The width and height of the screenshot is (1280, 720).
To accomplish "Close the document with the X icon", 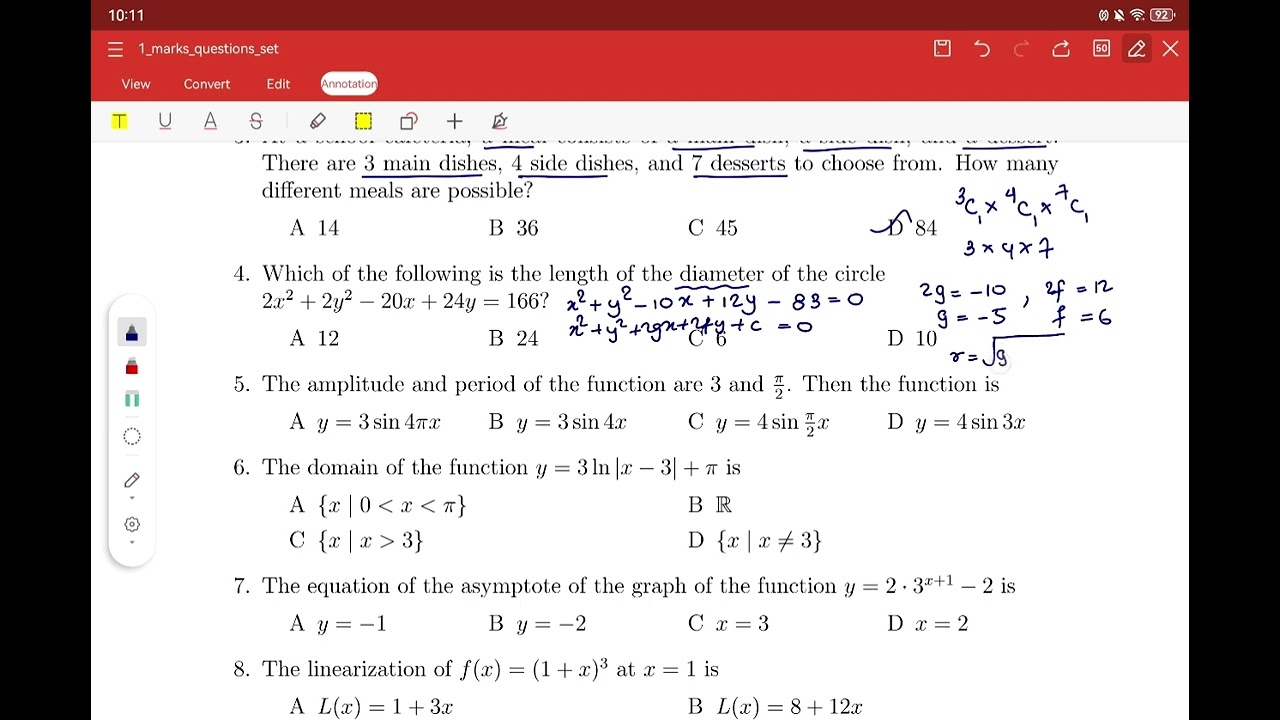I will click(x=1170, y=49).
